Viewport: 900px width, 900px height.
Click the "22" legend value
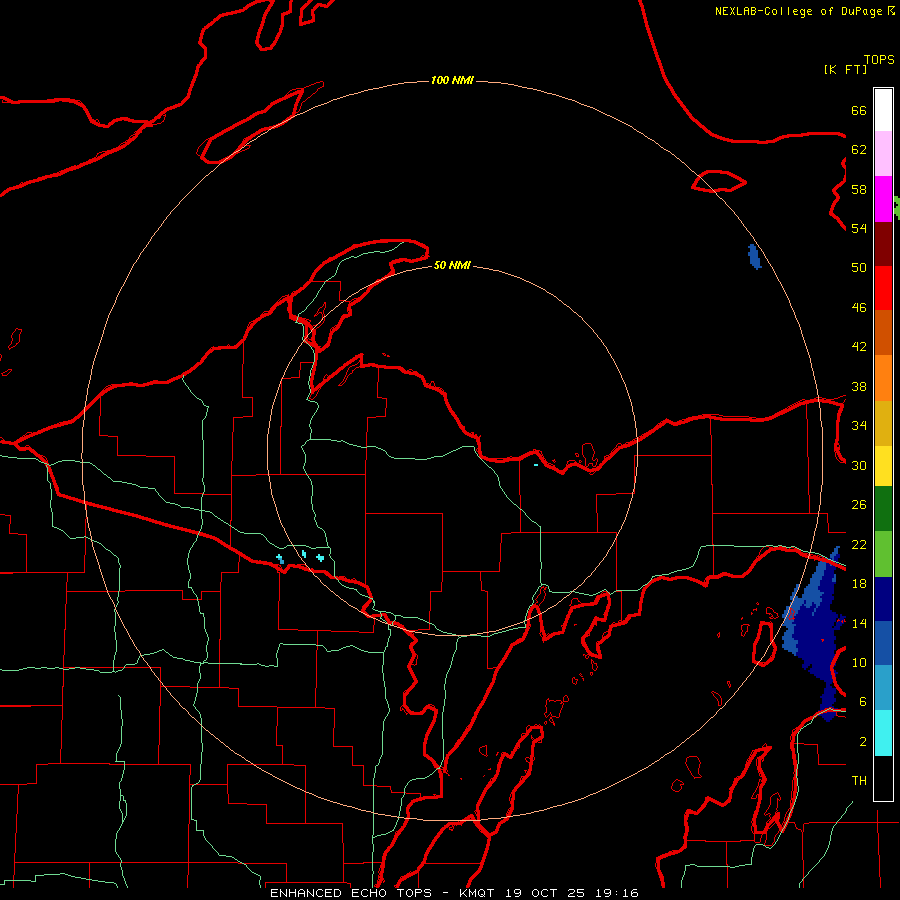point(859,545)
